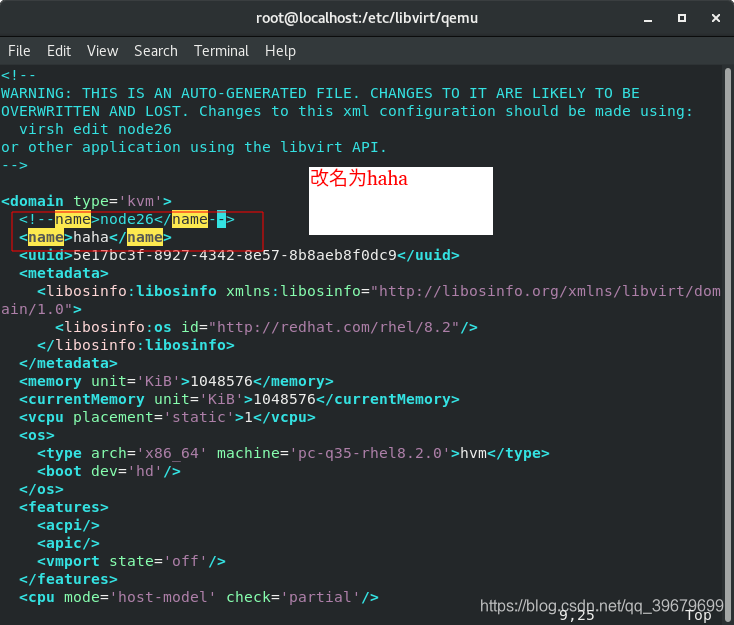Click the closing </features> tag
The height and width of the screenshot is (625, 734).
(x=68, y=579)
